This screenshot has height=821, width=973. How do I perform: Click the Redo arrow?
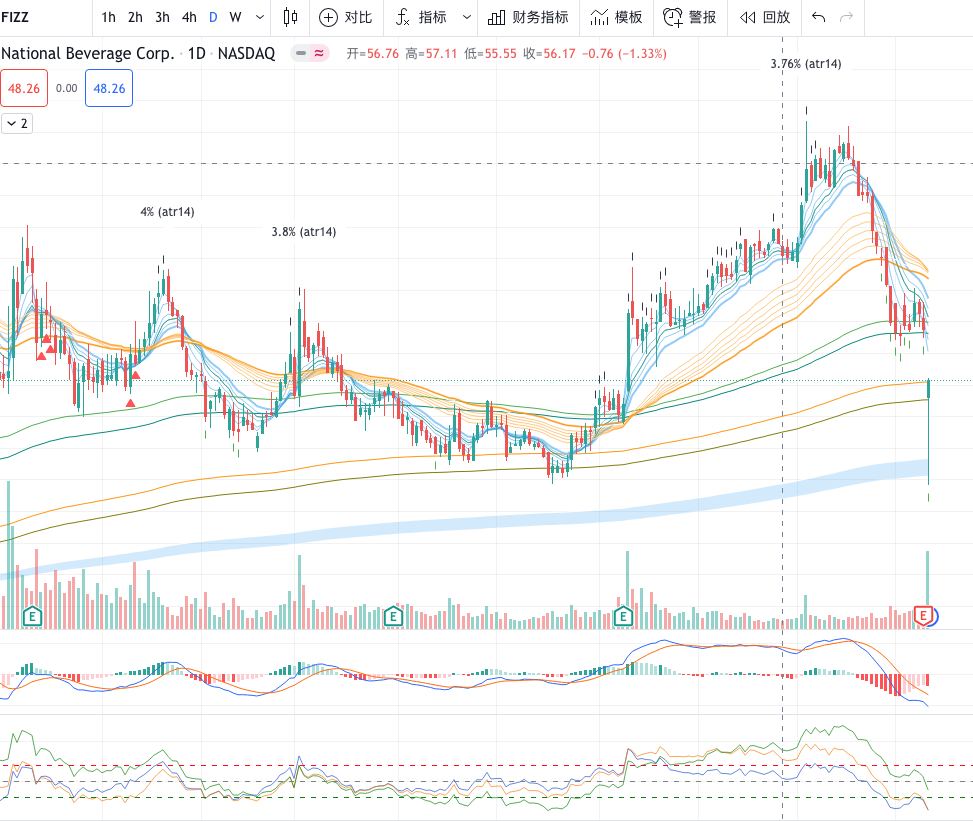[x=847, y=17]
